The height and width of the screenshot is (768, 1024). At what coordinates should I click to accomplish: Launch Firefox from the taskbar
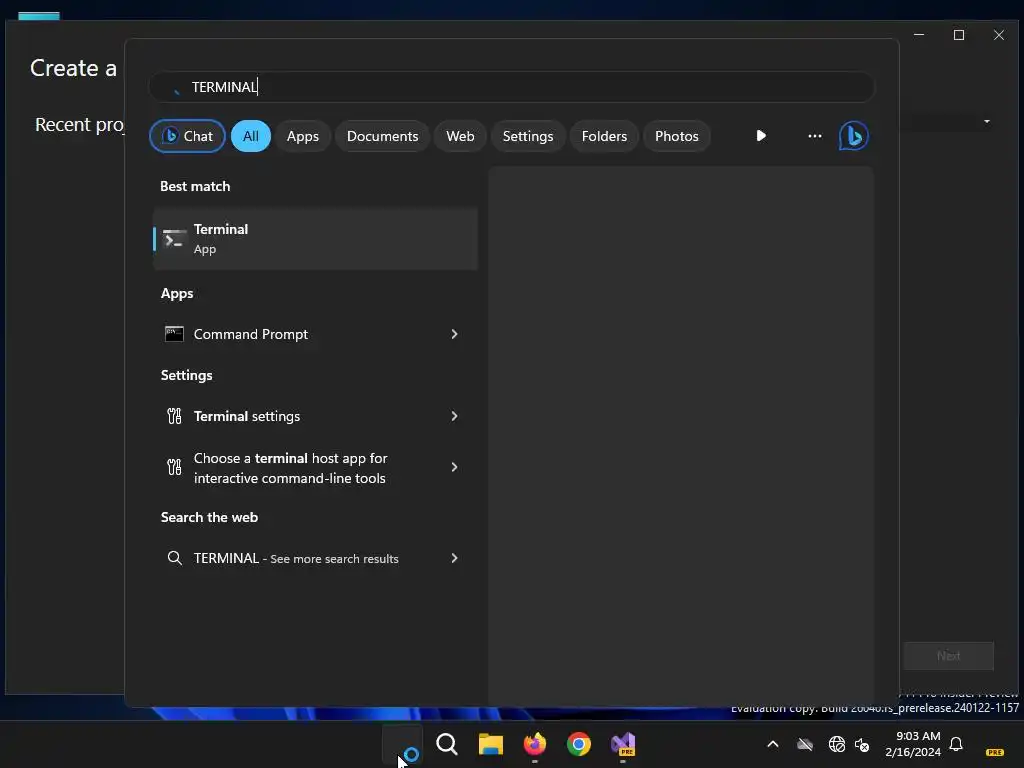pos(535,744)
